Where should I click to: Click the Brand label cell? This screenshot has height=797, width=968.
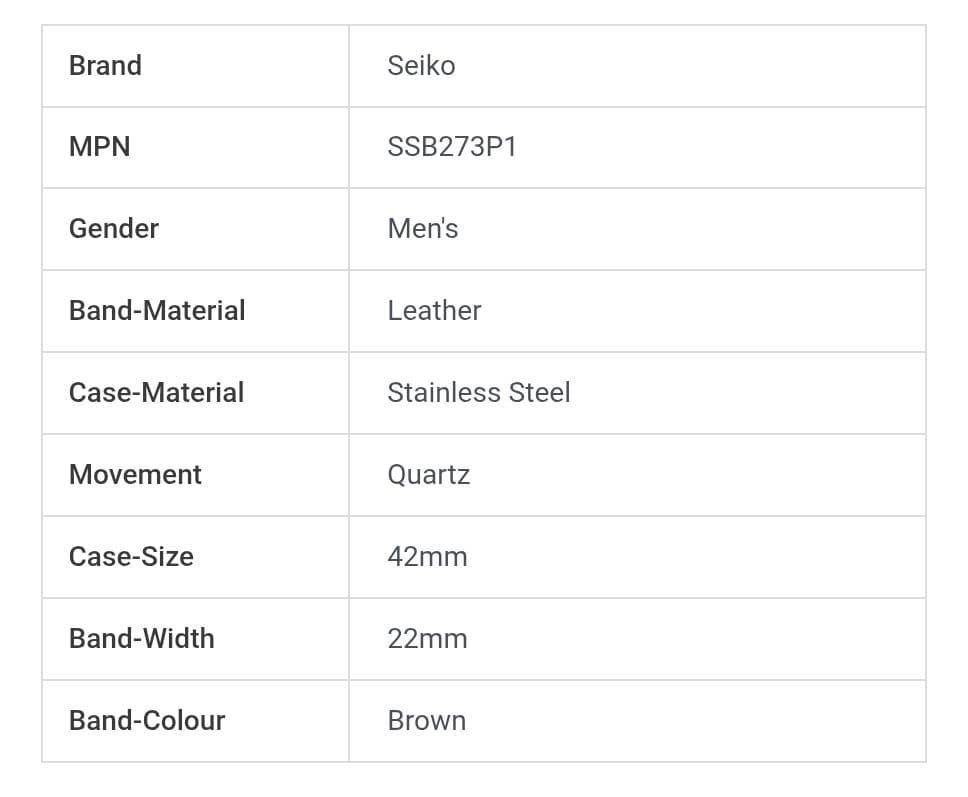[x=105, y=66]
